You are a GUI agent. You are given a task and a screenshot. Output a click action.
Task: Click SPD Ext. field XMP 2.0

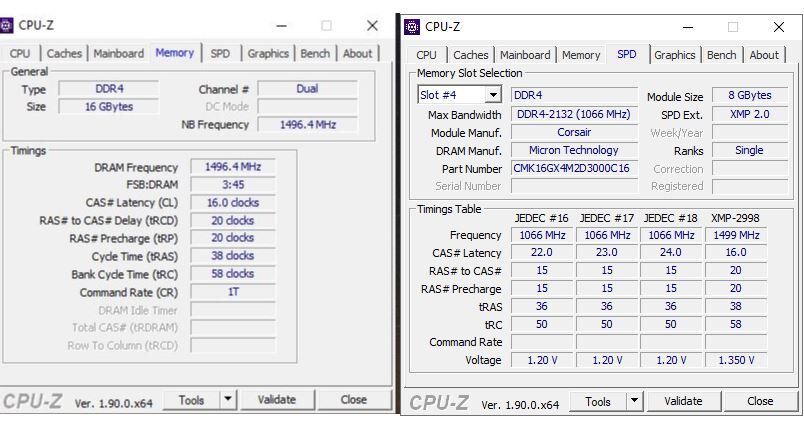click(x=750, y=114)
